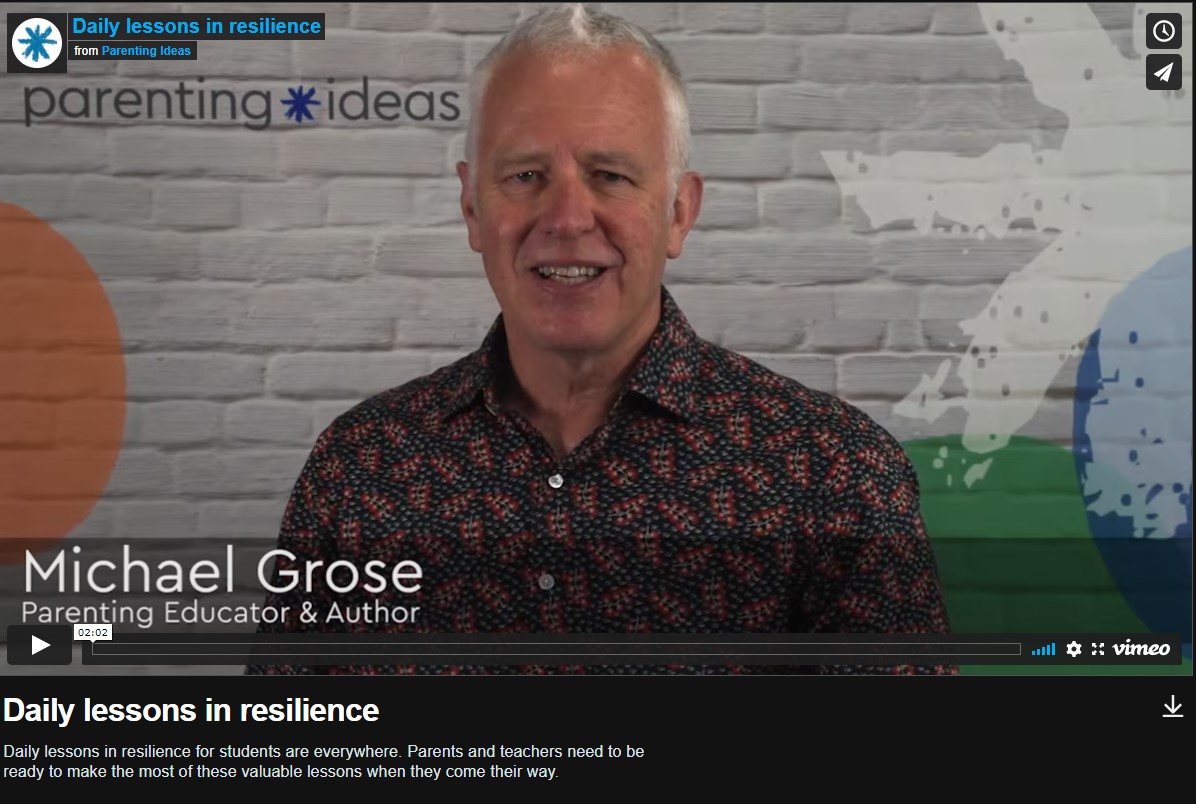Seek on the video progress bar
Viewport: 1196px width, 804px height.
(556, 649)
